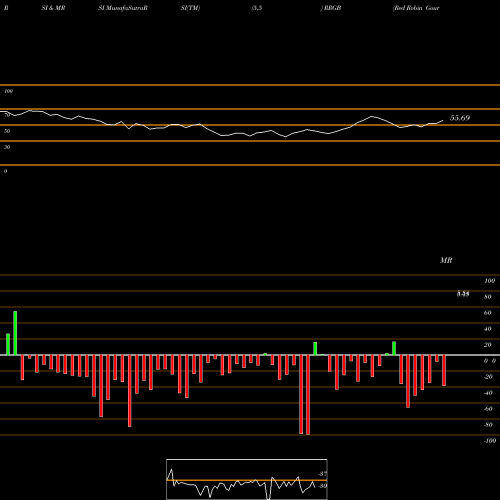Image resolution: width=500 pixels, height=500 pixels.
Task: Click the -80 label on the MR axis
Action: [x=488, y=425]
